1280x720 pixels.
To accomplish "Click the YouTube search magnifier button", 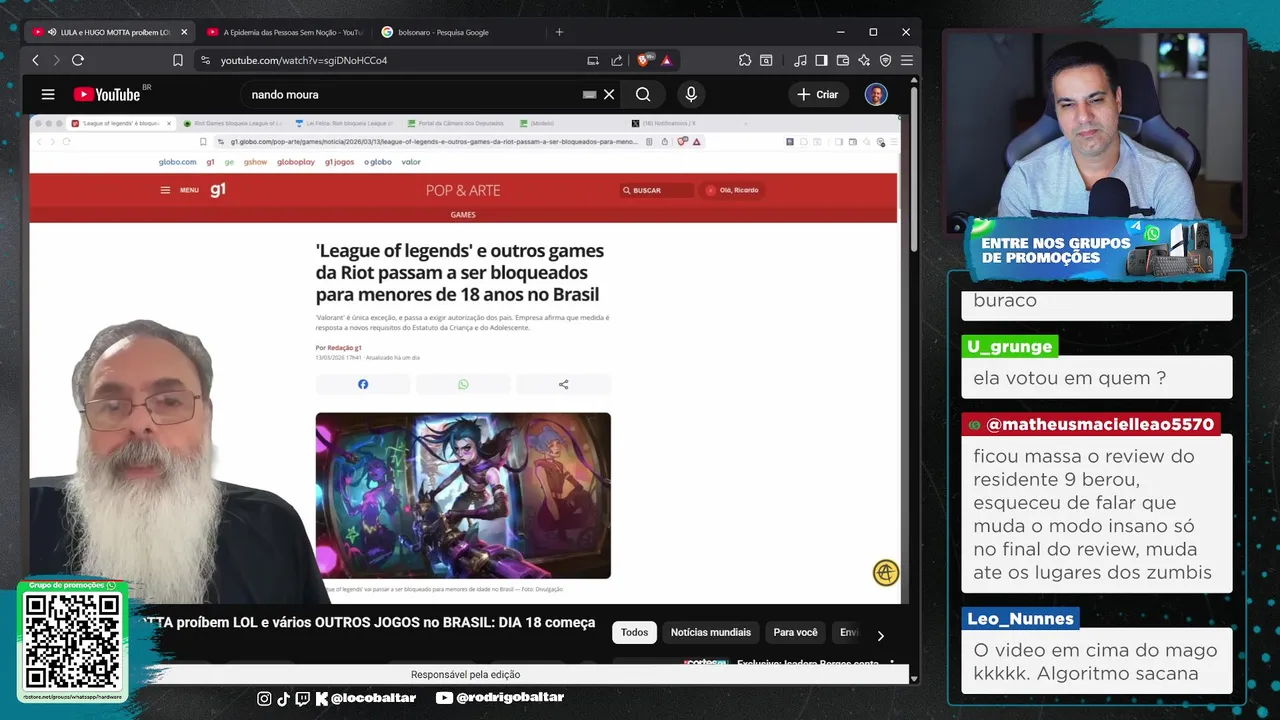I will coord(643,94).
